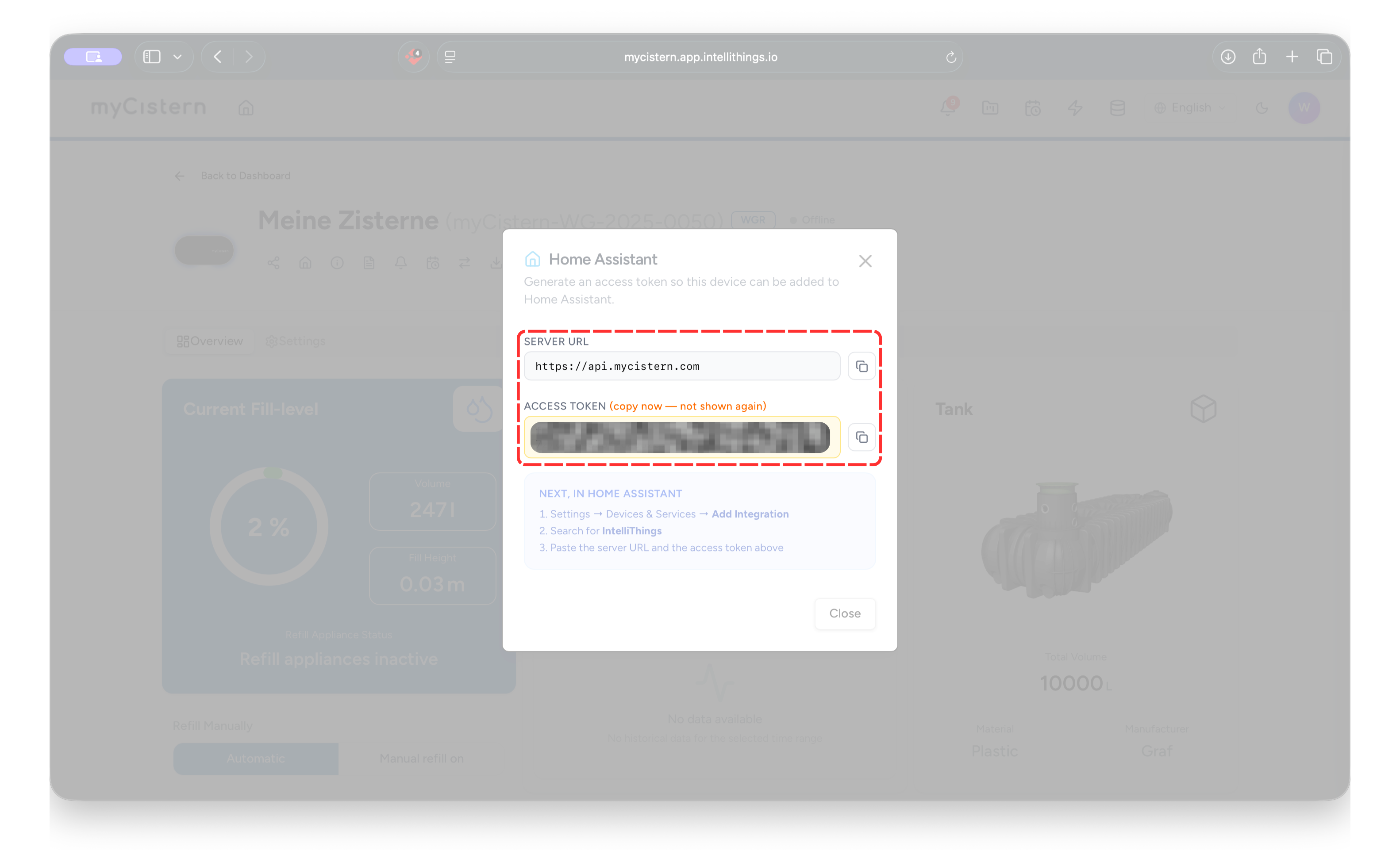Click the Offline status indicator
The height and width of the screenshot is (866, 1400).
812,220
